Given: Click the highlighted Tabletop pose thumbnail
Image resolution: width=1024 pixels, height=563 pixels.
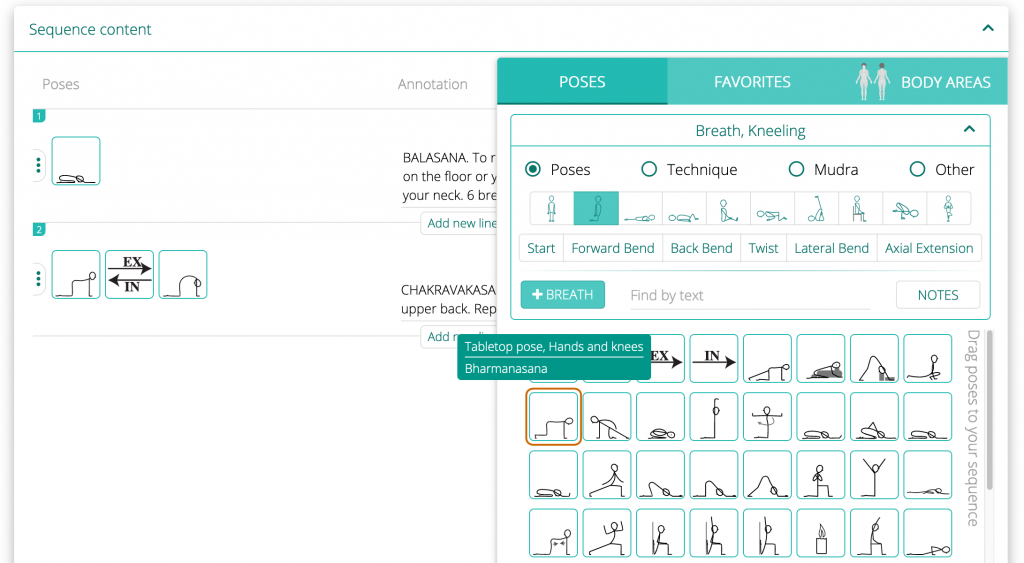Looking at the screenshot, I should (553, 417).
